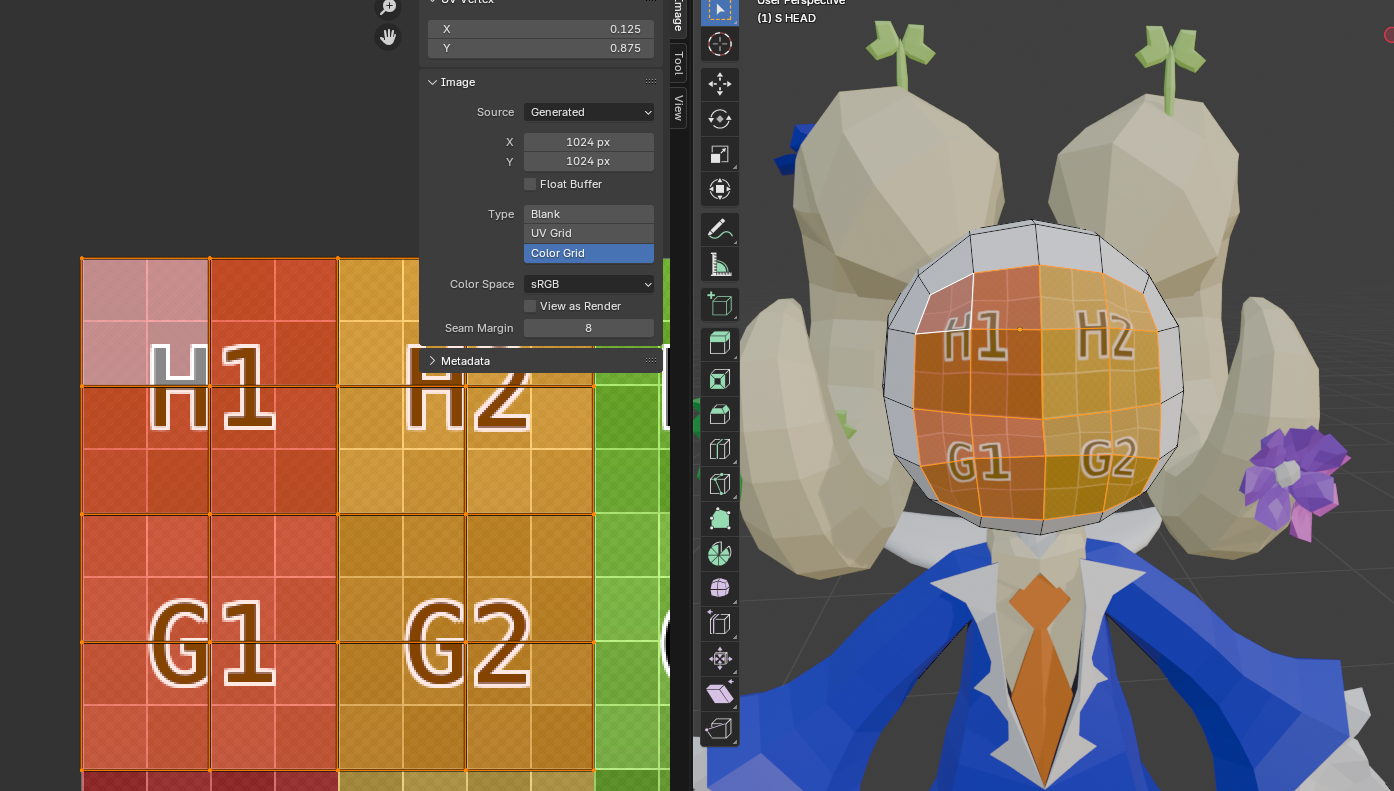Open the Color Space sRGB dropdown

click(x=589, y=284)
